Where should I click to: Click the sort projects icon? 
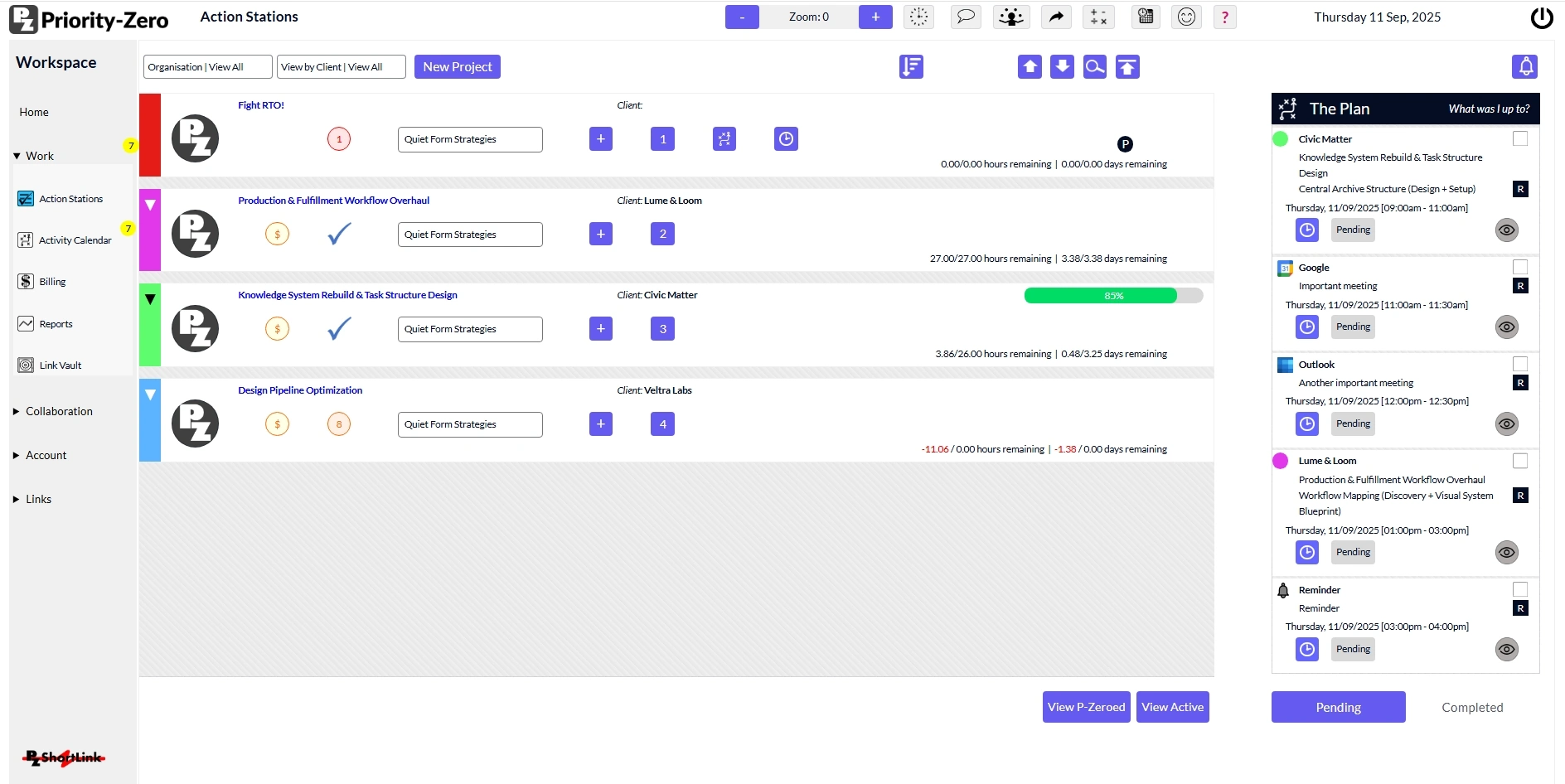tap(911, 66)
